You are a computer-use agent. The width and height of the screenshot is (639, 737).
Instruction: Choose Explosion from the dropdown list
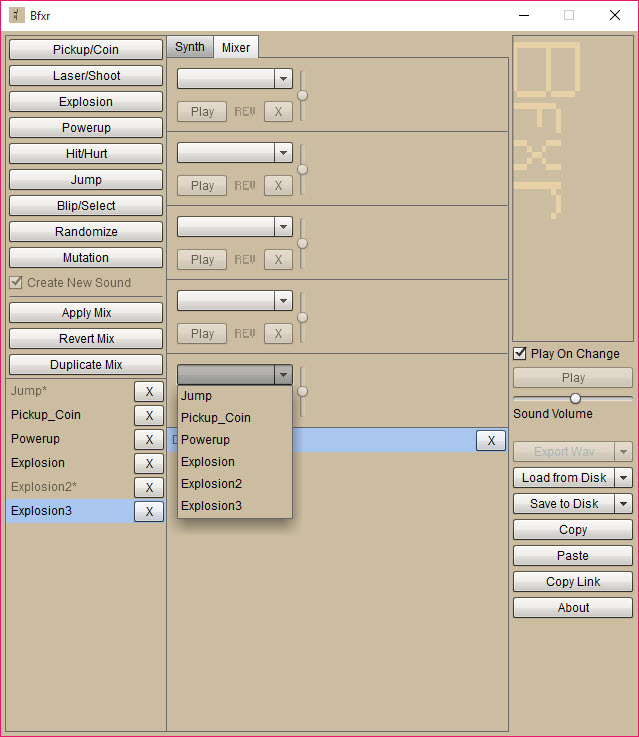coord(235,462)
